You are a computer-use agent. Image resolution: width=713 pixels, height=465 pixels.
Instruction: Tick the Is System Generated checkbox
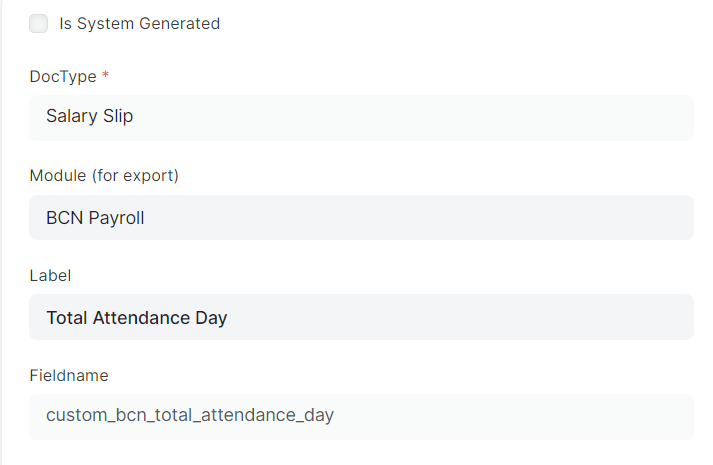(x=39, y=24)
